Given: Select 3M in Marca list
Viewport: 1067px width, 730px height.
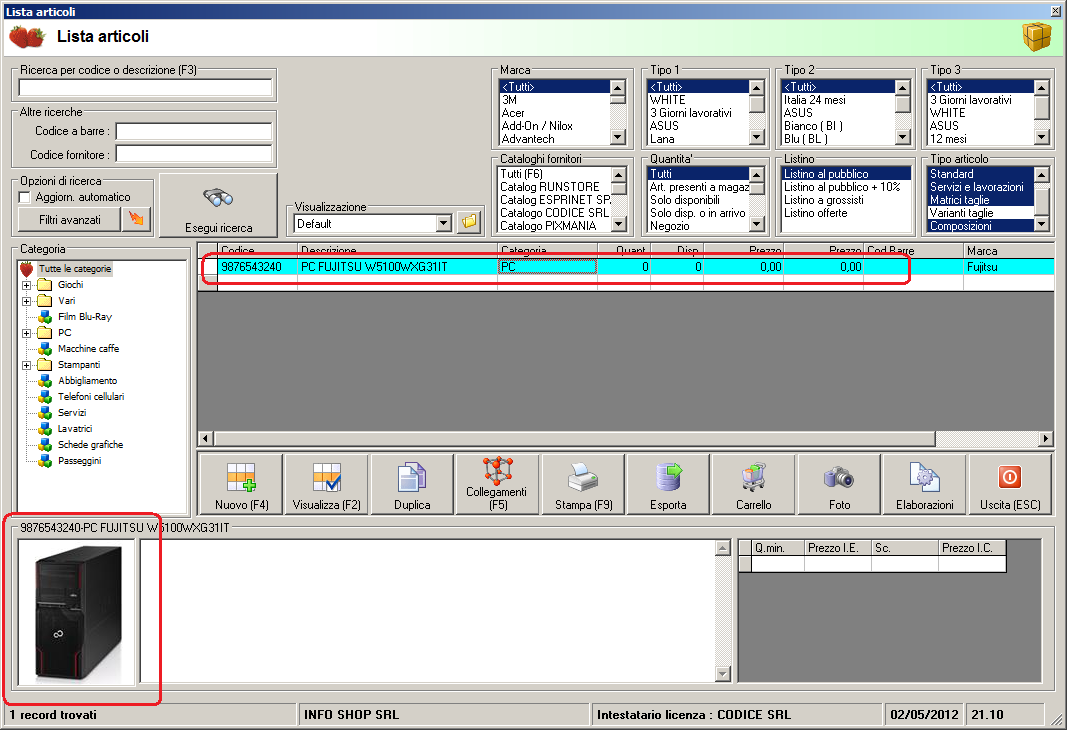Looking at the screenshot, I should pos(555,100).
